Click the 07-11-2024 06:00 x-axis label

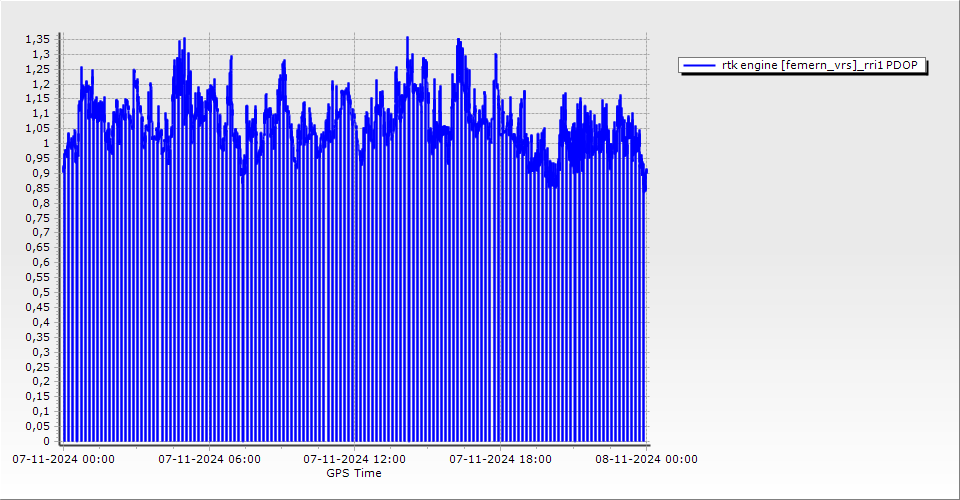pos(210,460)
